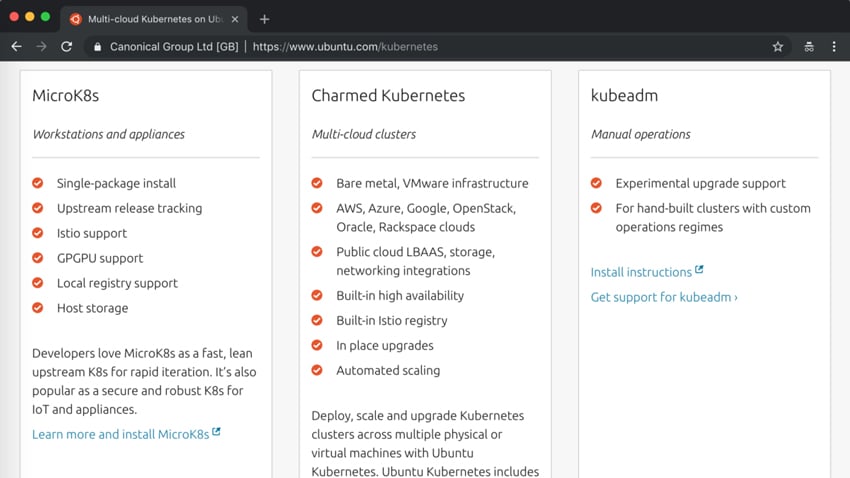Viewport: 850px width, 478px height.
Task: Click the Experimental upgrade support text
Action: click(700, 183)
